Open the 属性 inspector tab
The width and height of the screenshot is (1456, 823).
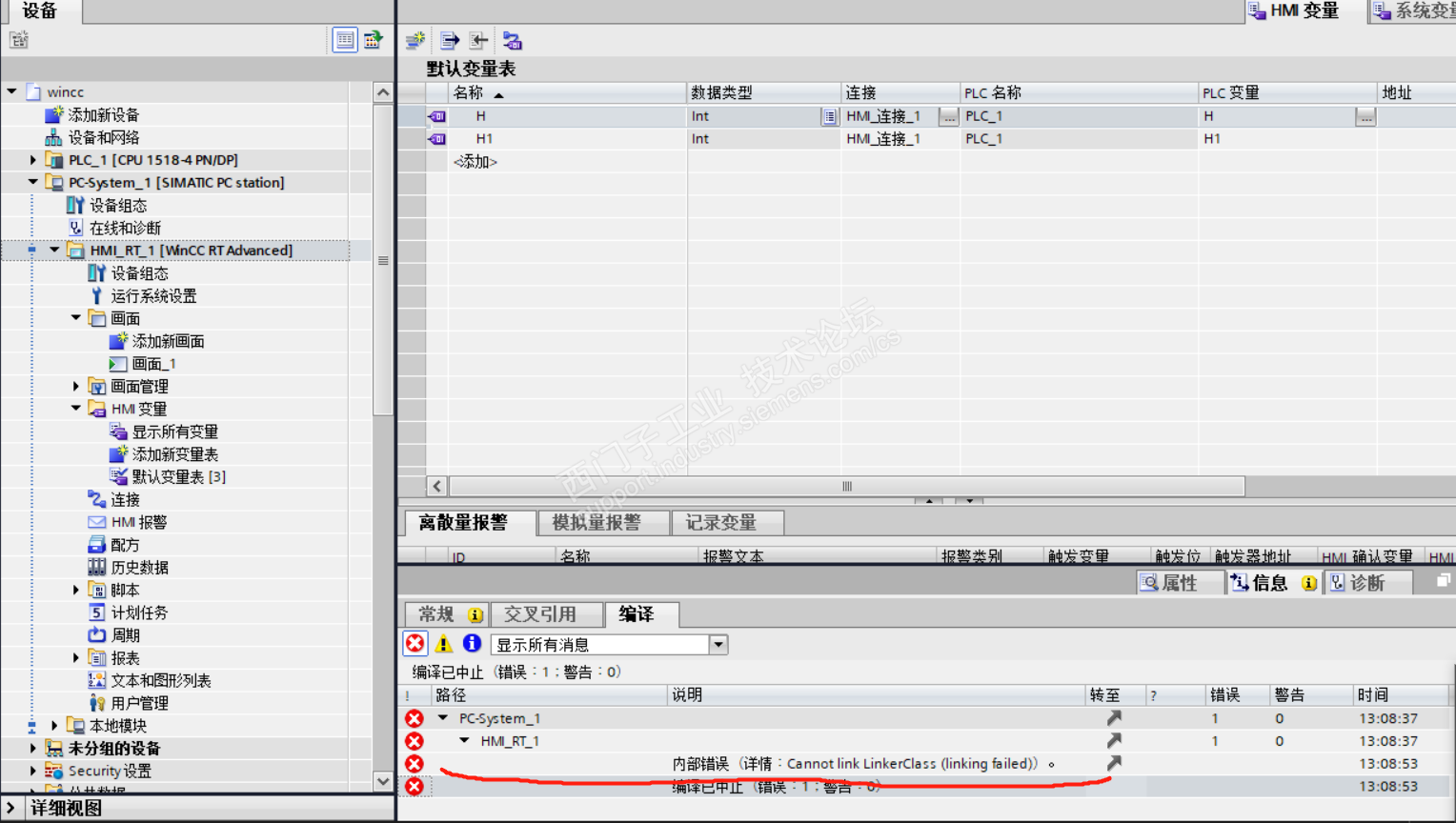coord(1180,583)
